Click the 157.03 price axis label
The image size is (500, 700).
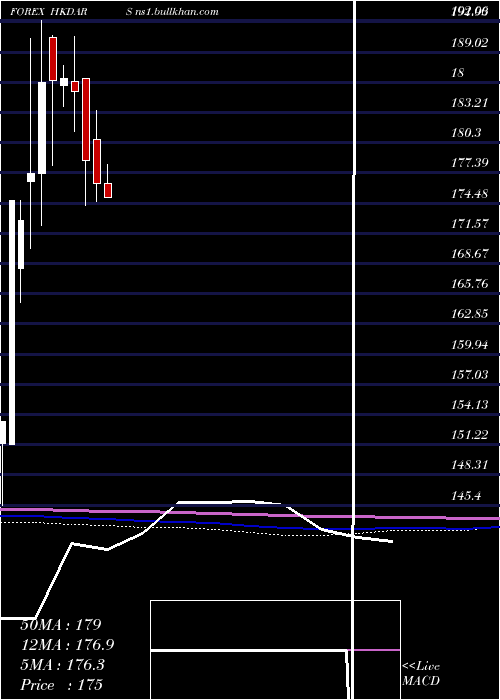point(470,374)
